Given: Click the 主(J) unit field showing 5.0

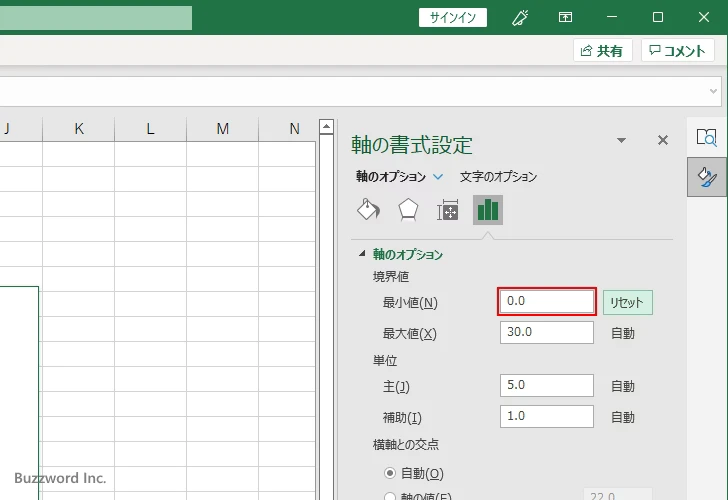Looking at the screenshot, I should point(546,385).
